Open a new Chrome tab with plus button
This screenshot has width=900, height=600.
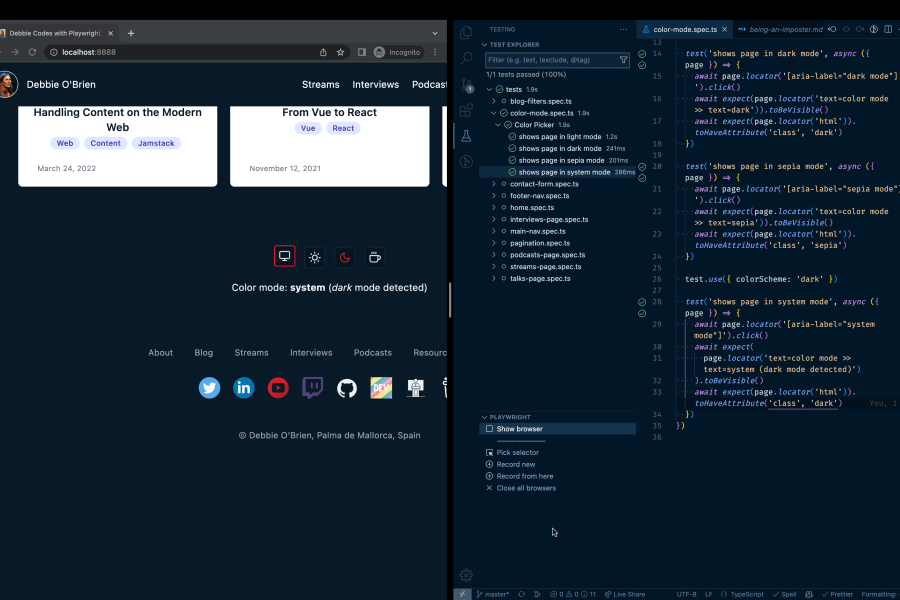131,33
